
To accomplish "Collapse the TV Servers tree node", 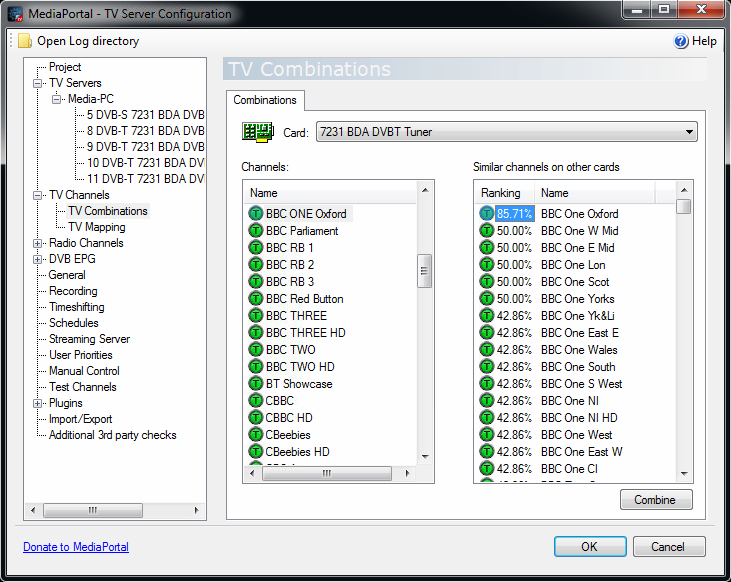I will click(37, 83).
